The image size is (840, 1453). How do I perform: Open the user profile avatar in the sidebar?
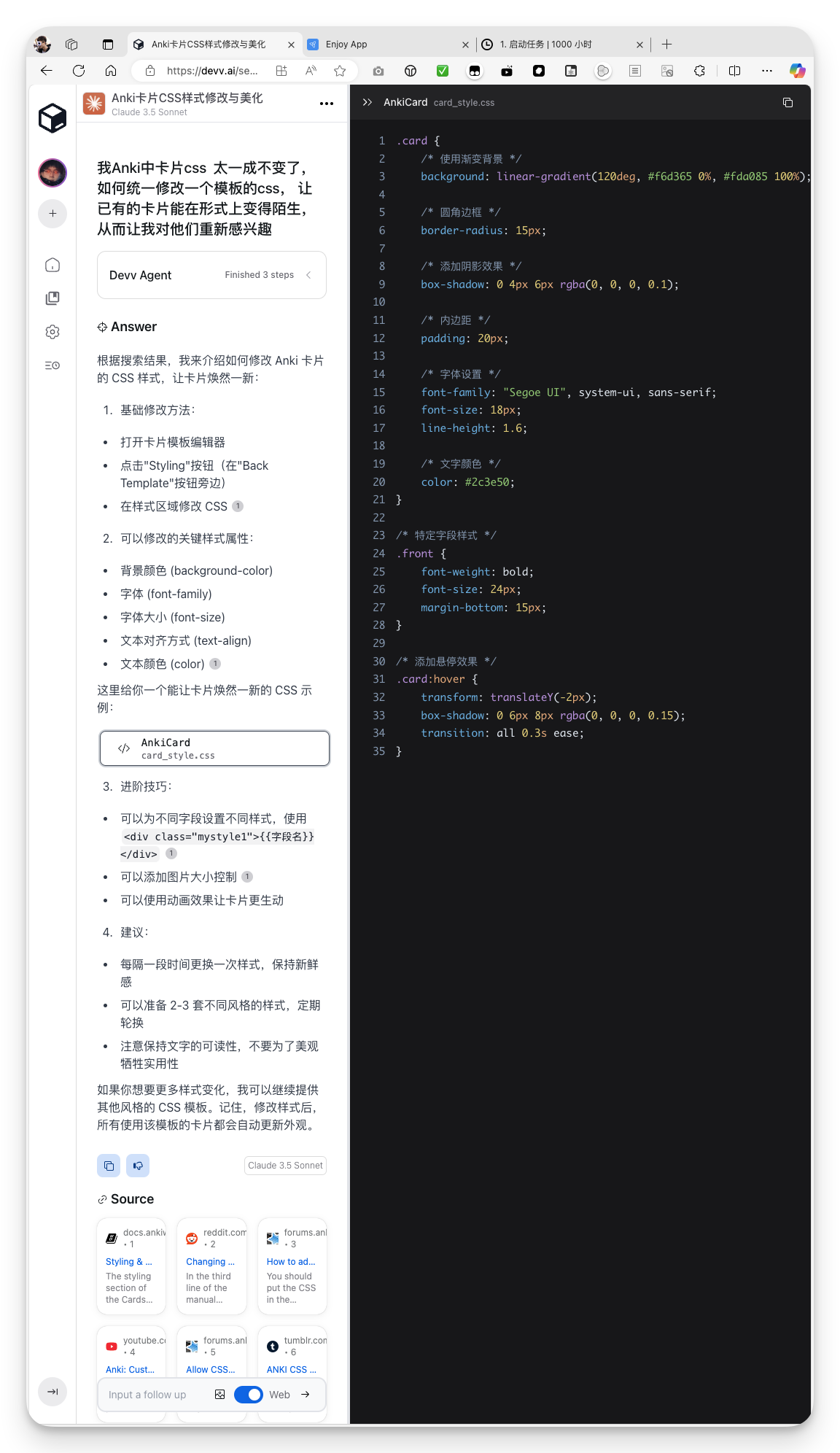click(52, 173)
